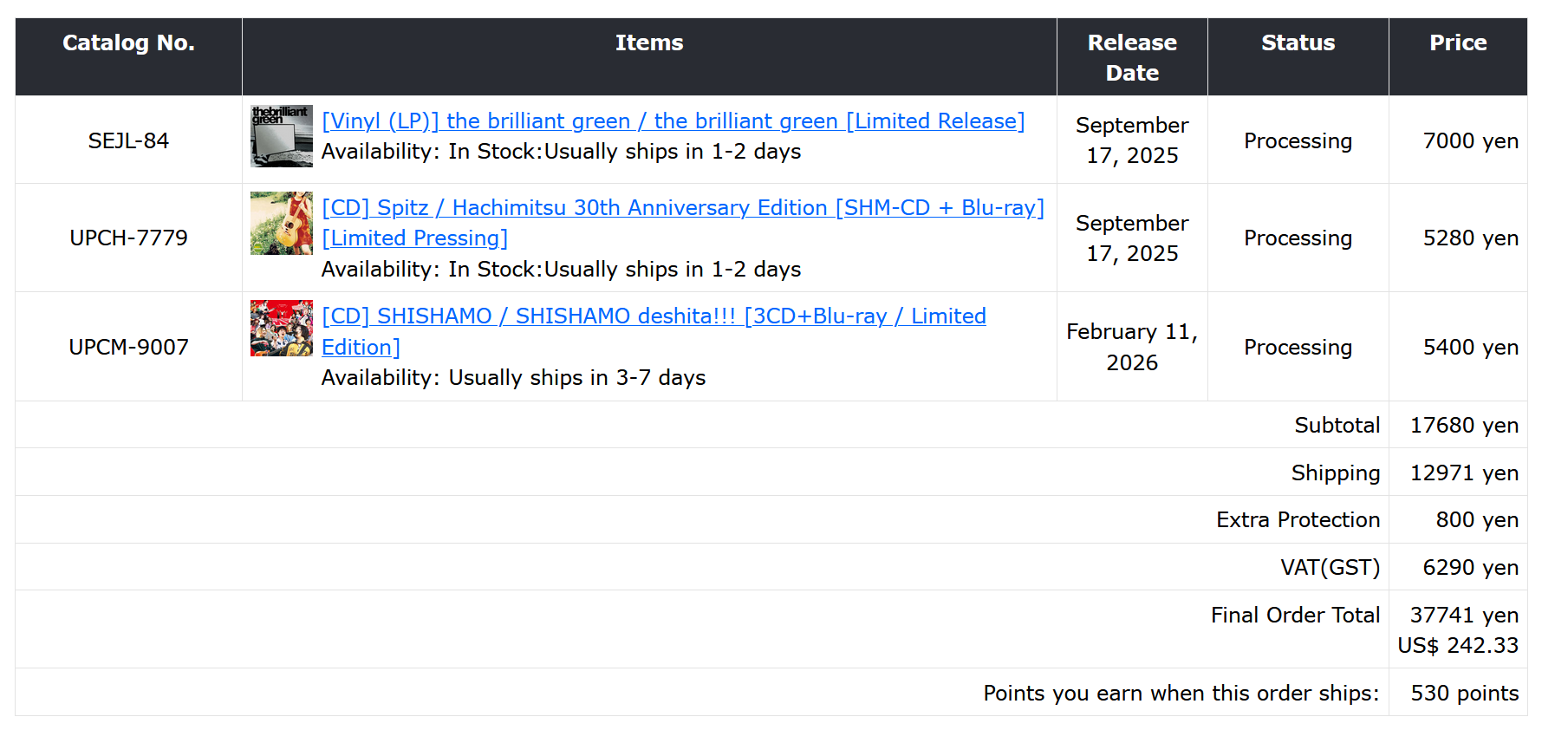Click the Price column header

[x=1458, y=43]
